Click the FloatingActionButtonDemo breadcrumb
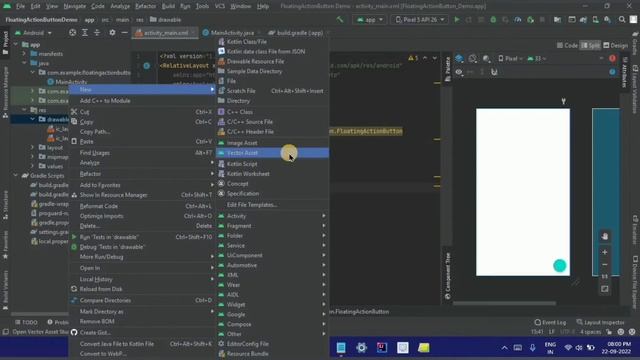Image resolution: width=640 pixels, height=360 pixels. [41, 20]
